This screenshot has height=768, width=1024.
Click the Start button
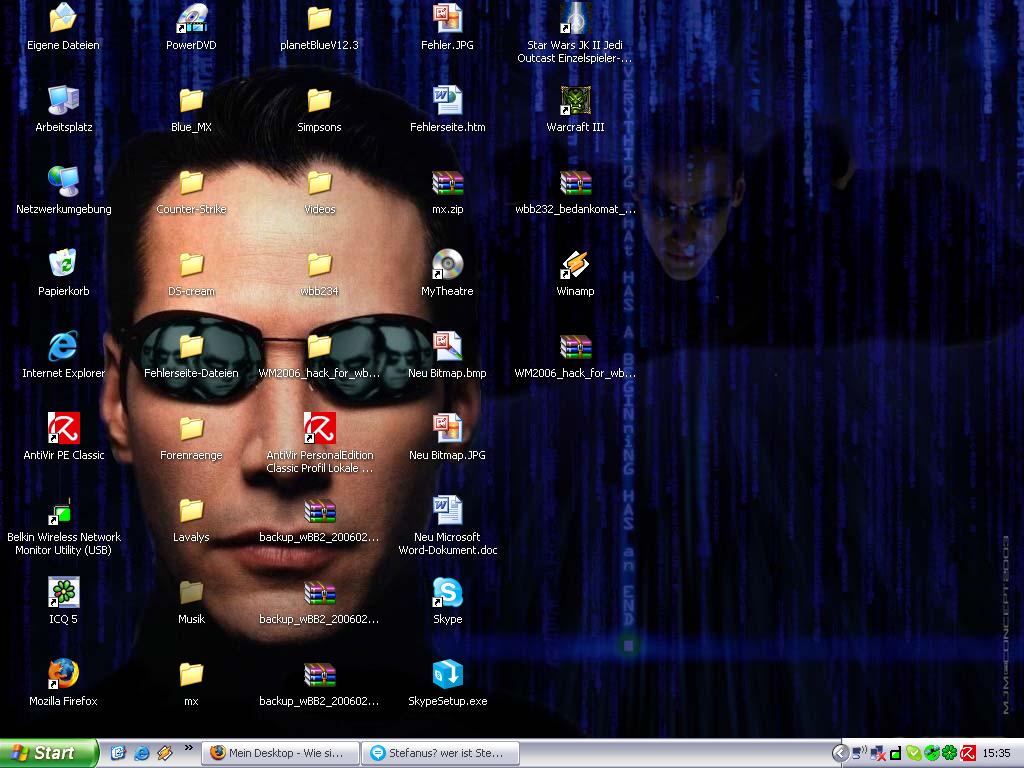coord(48,753)
